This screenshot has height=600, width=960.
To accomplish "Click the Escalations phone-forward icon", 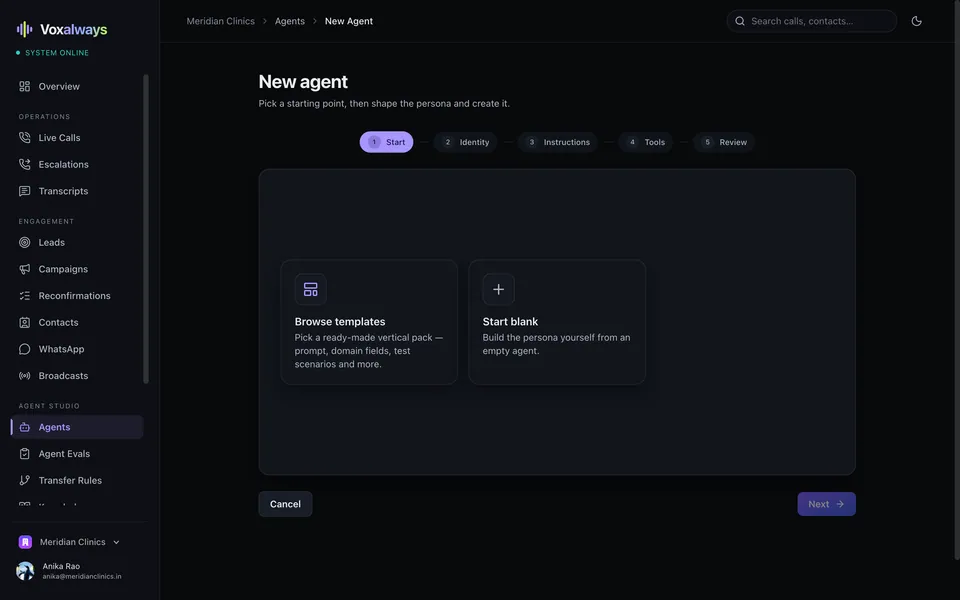I will point(24,164).
